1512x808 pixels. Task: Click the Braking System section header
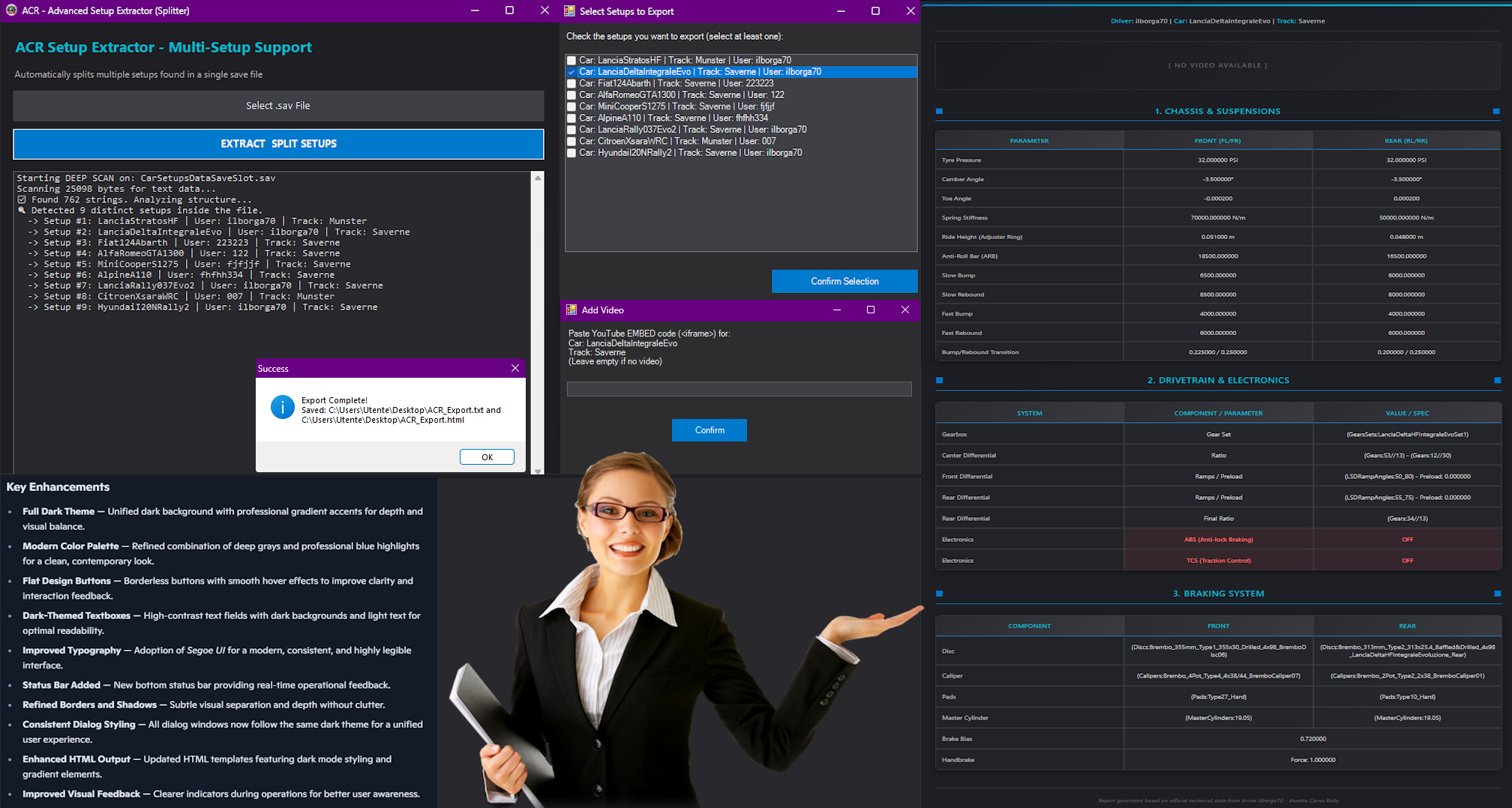(1218, 593)
